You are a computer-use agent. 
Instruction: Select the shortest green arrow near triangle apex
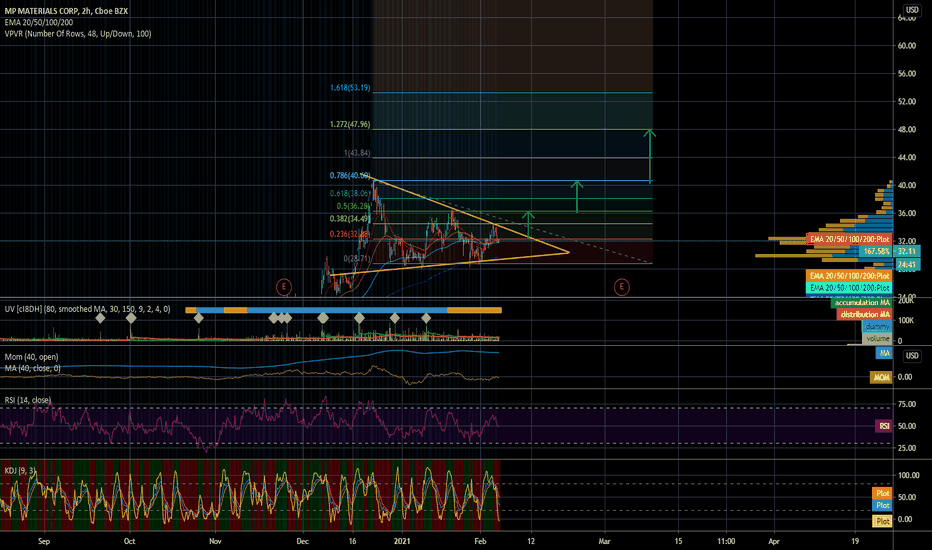pyautogui.click(x=528, y=224)
